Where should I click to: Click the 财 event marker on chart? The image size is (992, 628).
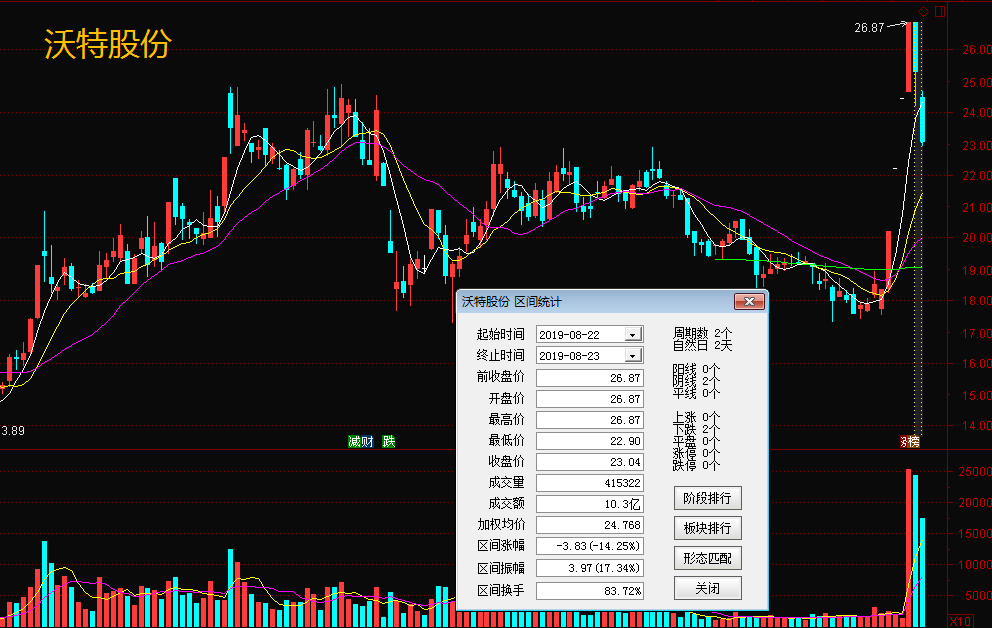pos(367,441)
